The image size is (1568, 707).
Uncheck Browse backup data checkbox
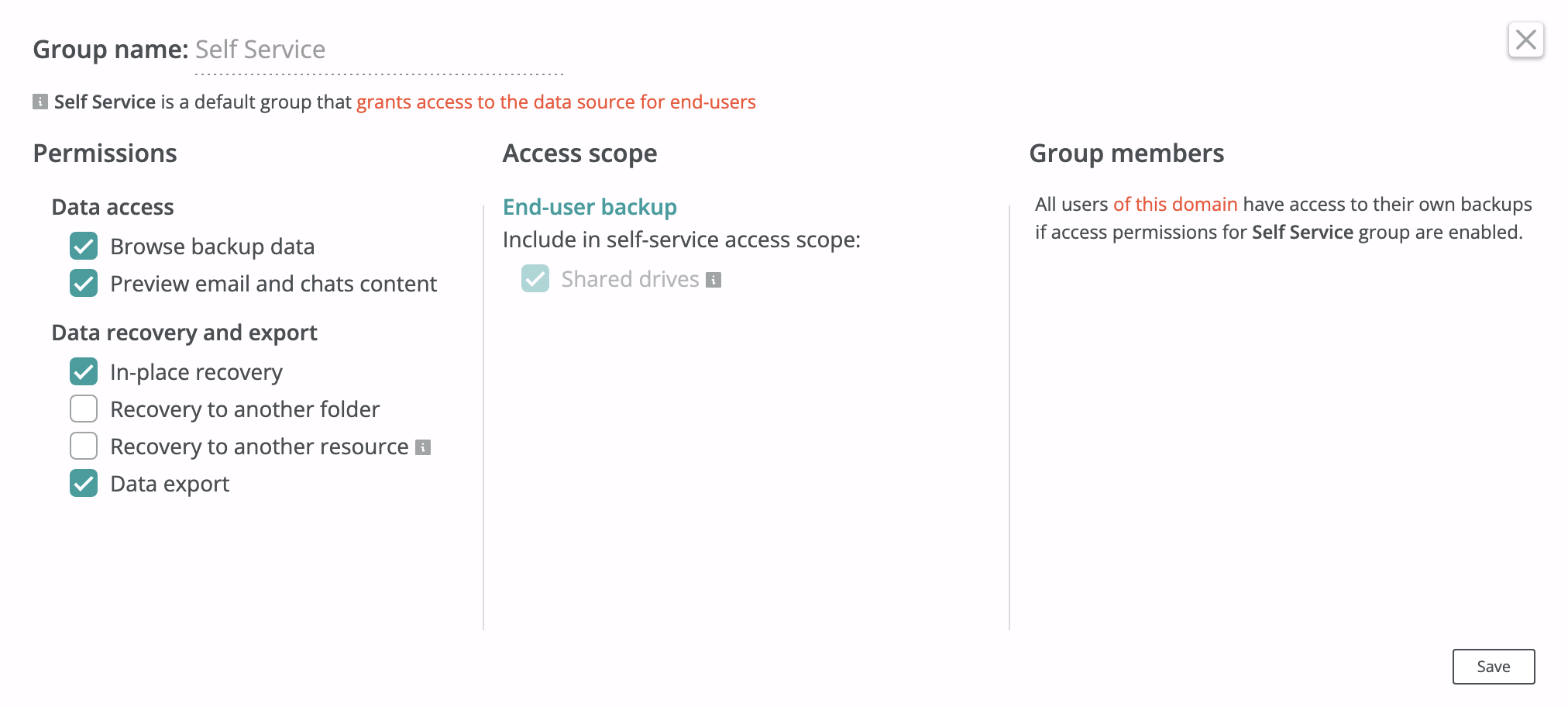point(84,247)
